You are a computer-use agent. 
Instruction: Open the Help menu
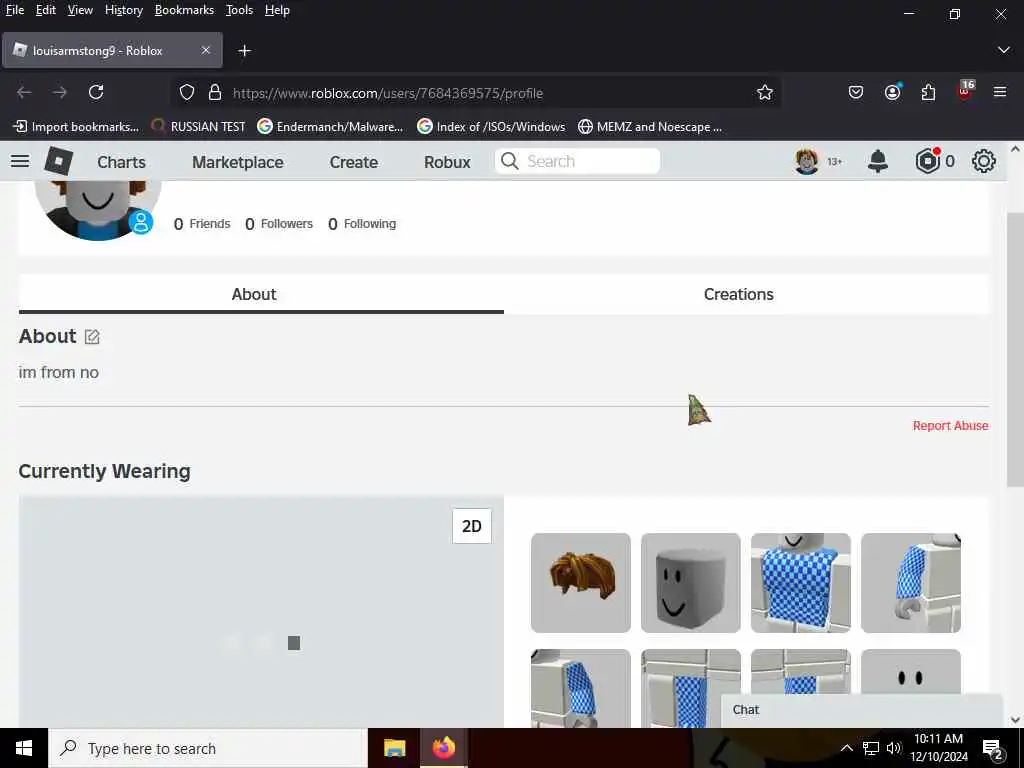click(277, 10)
